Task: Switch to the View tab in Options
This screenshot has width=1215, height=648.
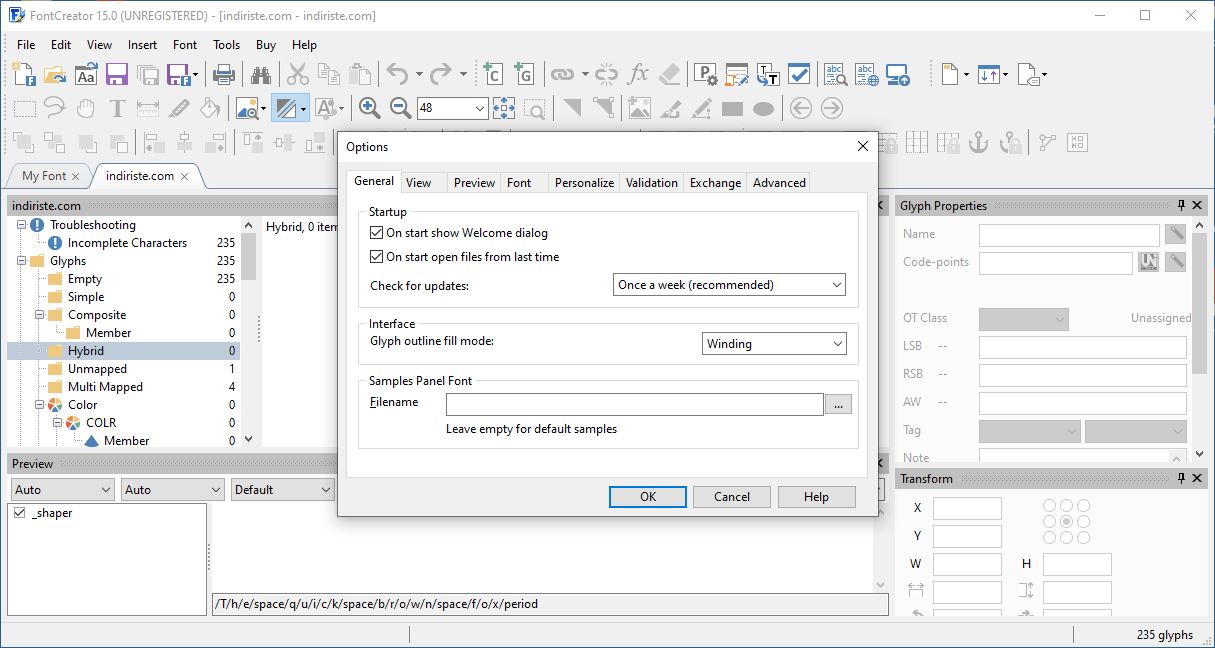Action: pos(419,182)
